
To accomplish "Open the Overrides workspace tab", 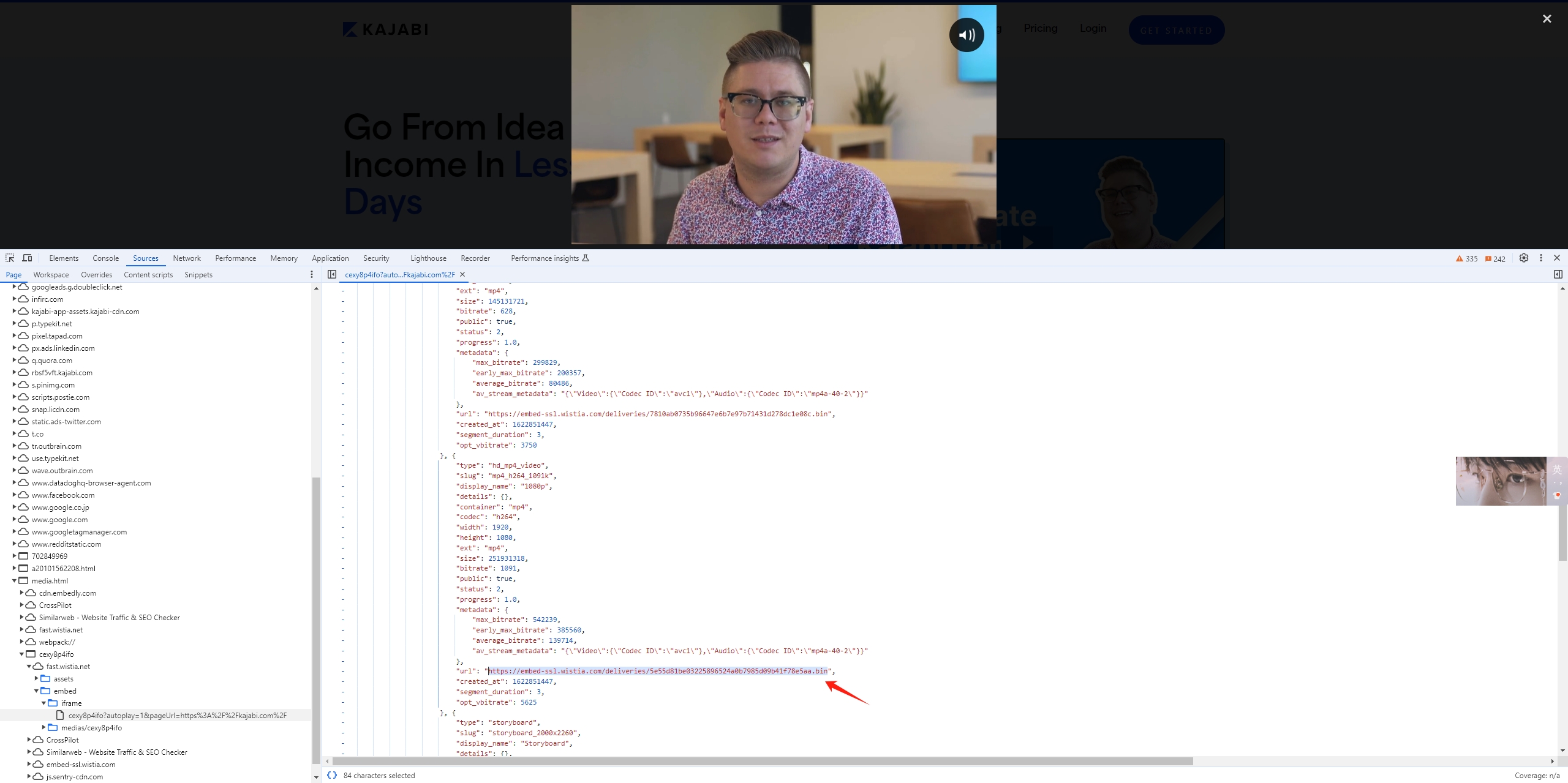I will pyautogui.click(x=96, y=274).
